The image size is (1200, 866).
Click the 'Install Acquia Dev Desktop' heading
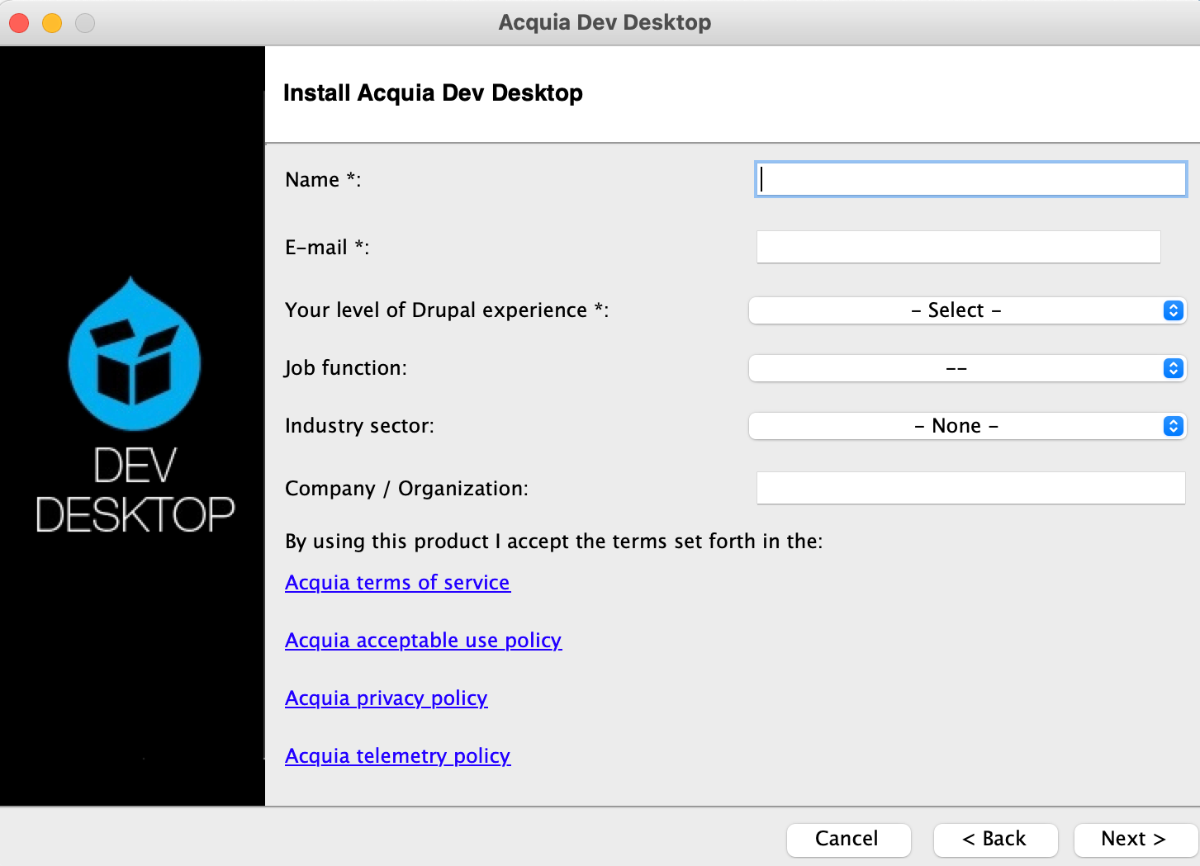point(433,94)
